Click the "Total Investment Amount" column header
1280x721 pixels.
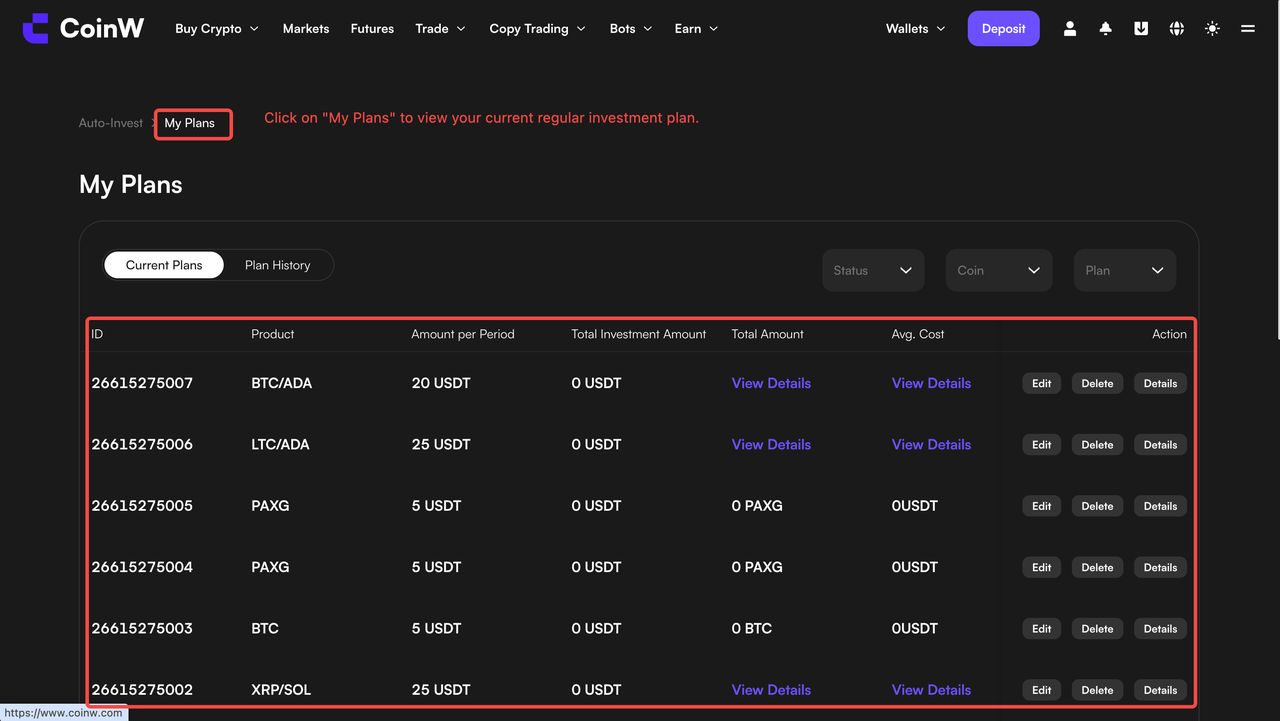pyautogui.click(x=639, y=334)
